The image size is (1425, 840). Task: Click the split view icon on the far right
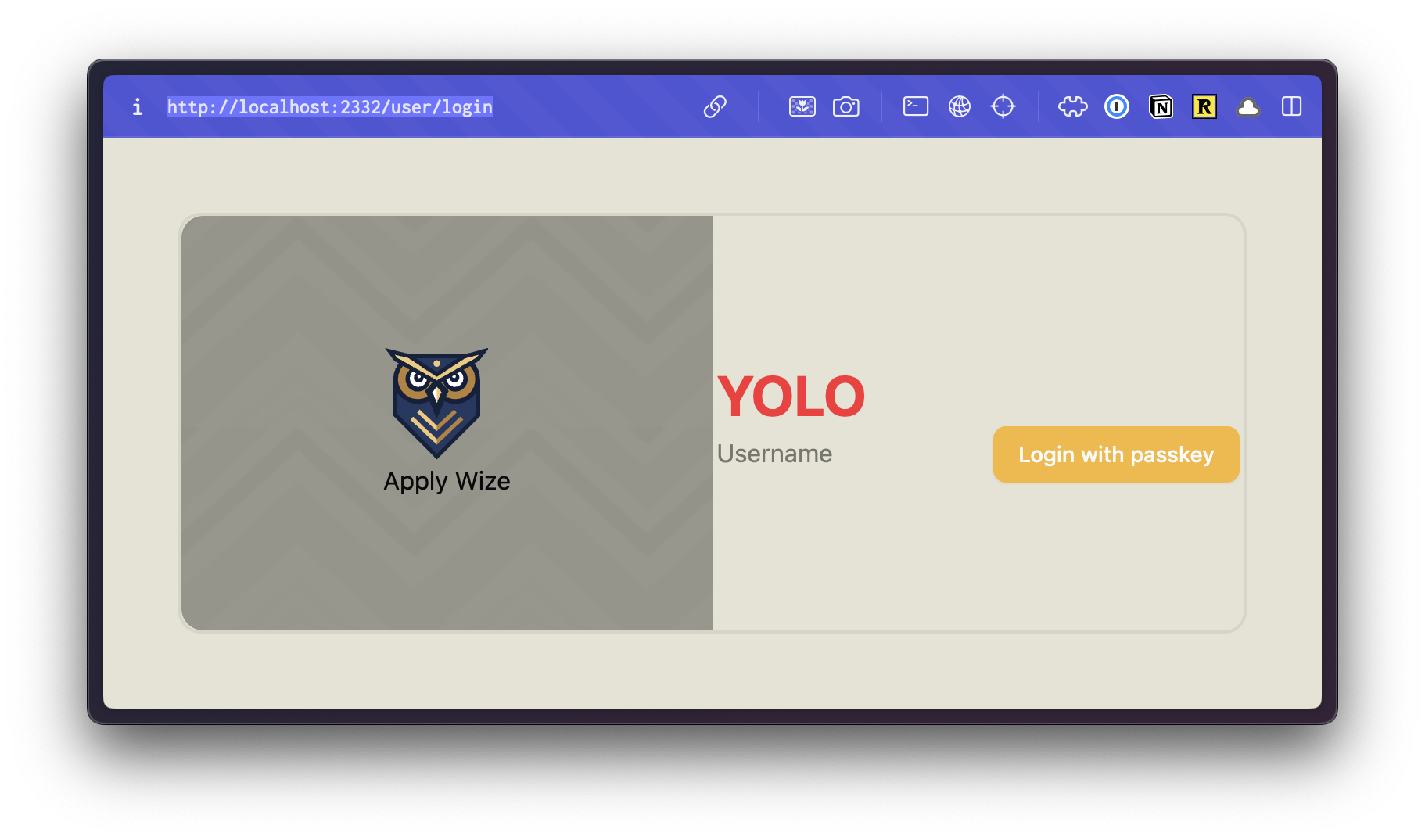click(x=1291, y=106)
